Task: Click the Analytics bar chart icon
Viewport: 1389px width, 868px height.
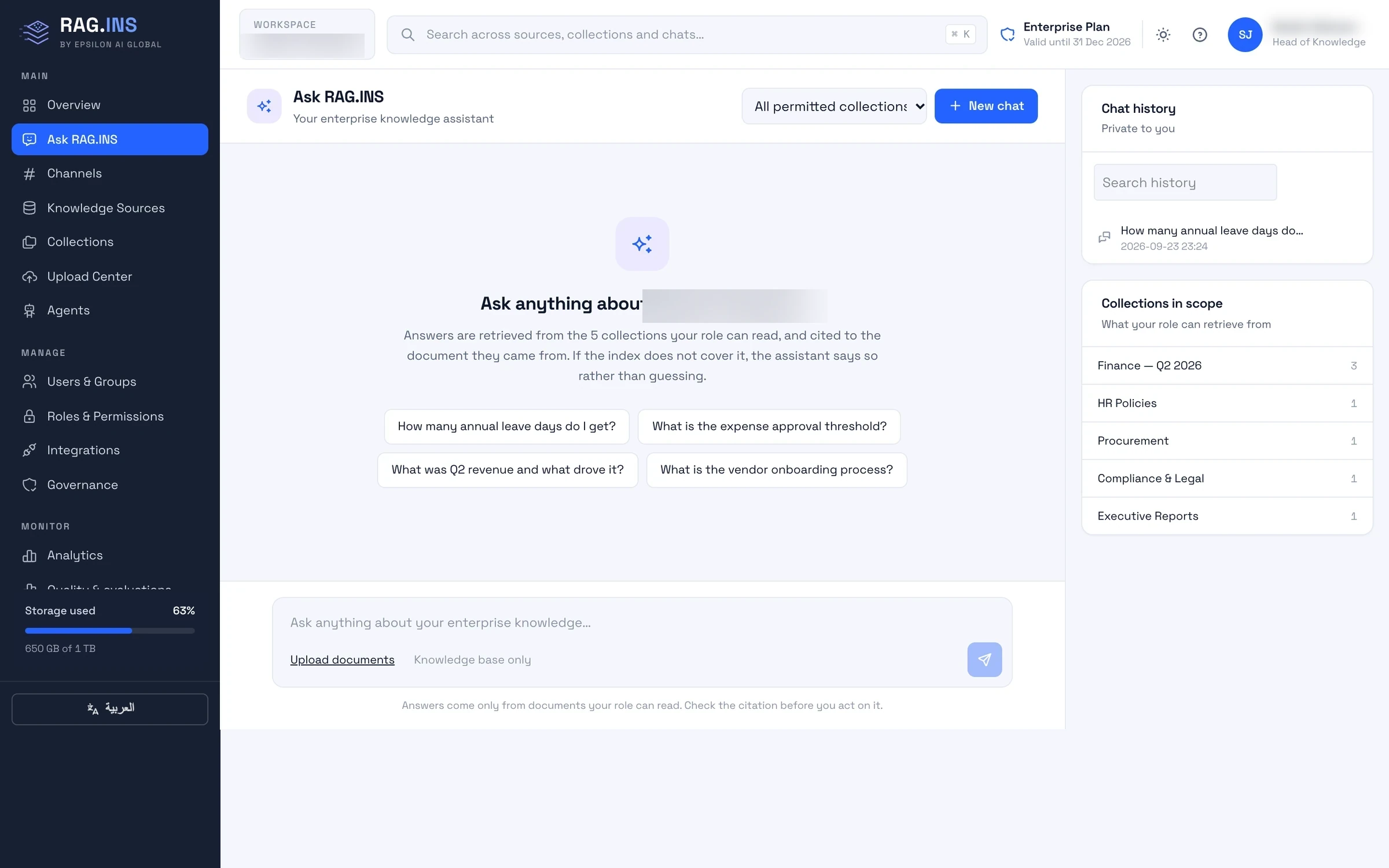Action: click(x=30, y=556)
